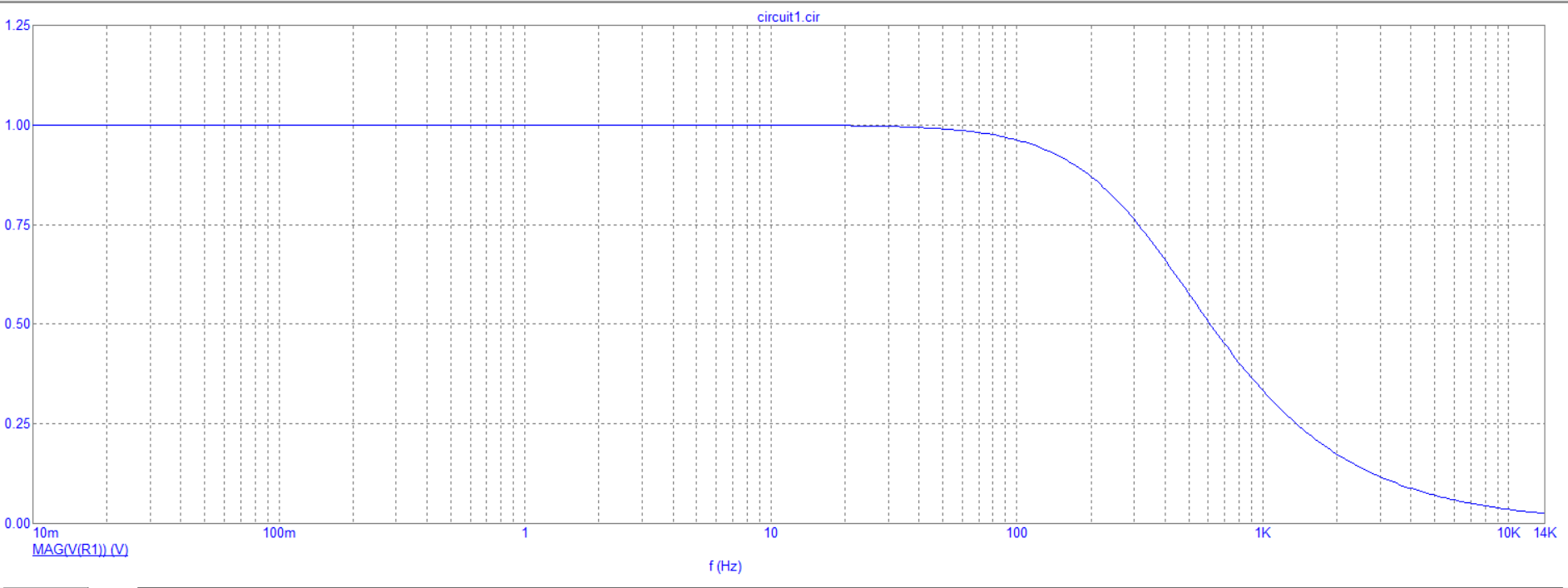Click the 0.75 y-axis value
The width and height of the screenshot is (1568, 588).
point(17,225)
